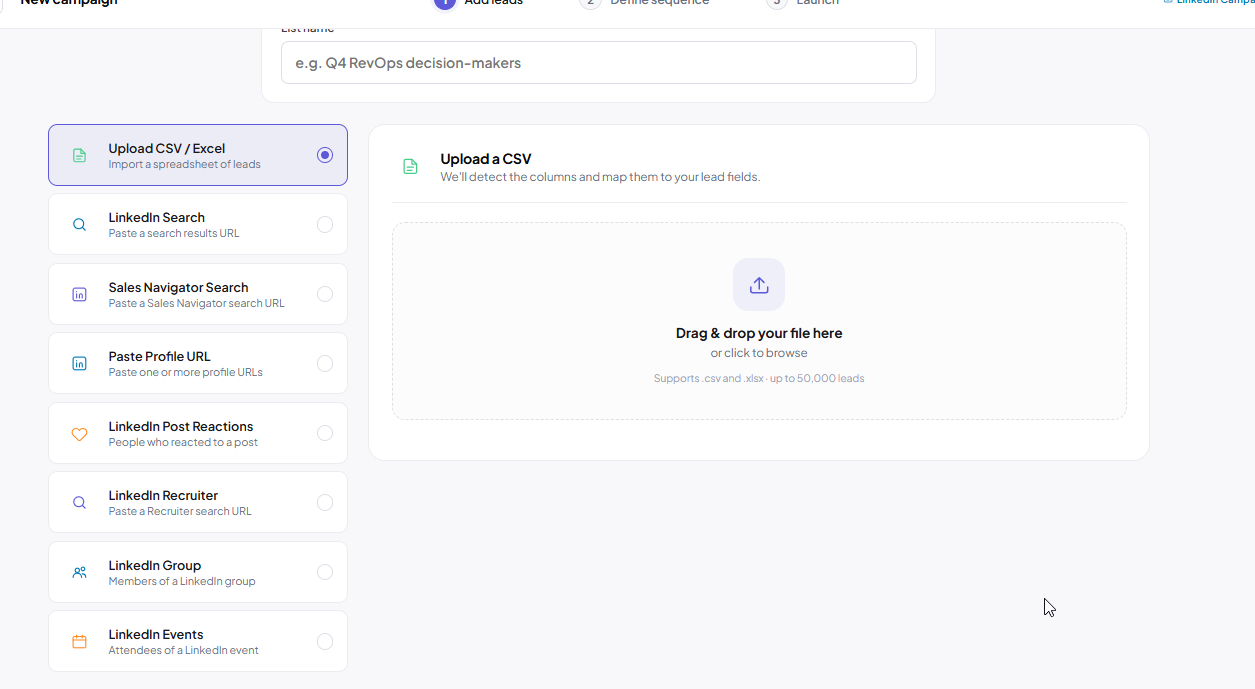1255x689 pixels.
Task: Click the spreadsheet icon beside Upload CSV / Excel
Action: (x=79, y=155)
